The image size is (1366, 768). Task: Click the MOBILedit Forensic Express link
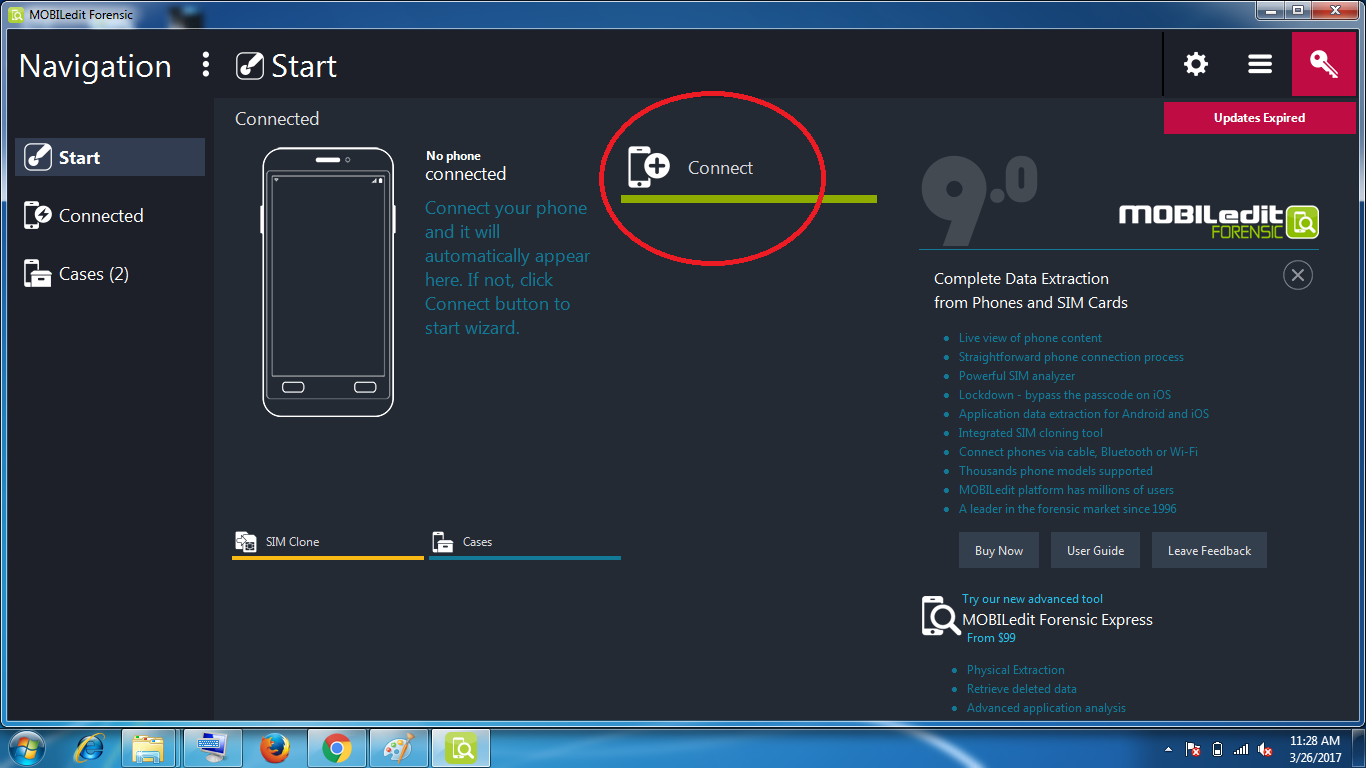coord(1057,620)
